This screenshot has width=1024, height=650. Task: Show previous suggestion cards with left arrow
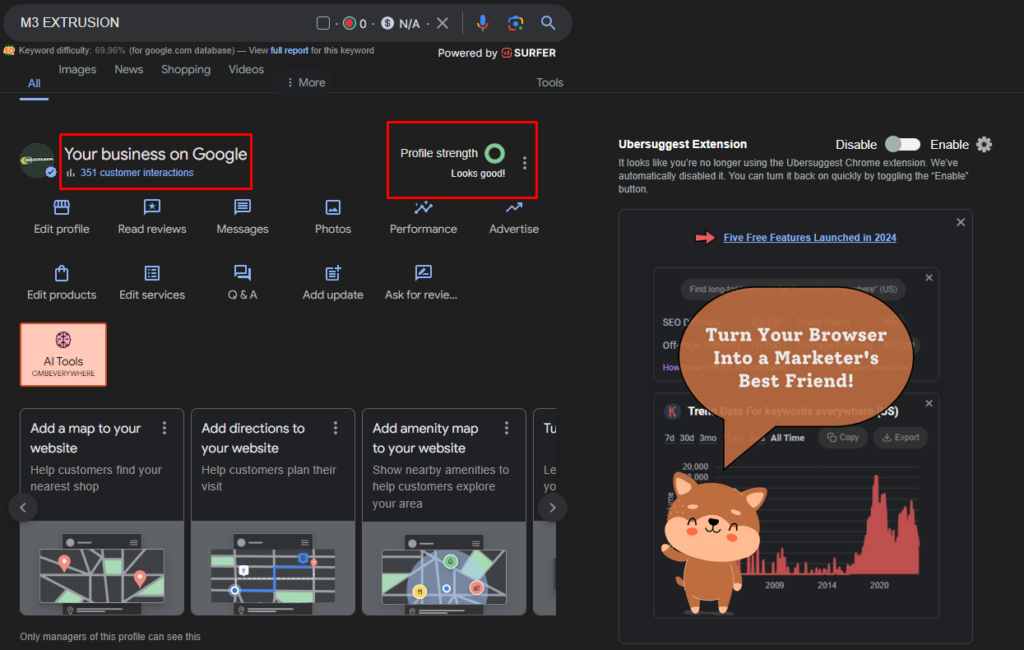pos(23,508)
